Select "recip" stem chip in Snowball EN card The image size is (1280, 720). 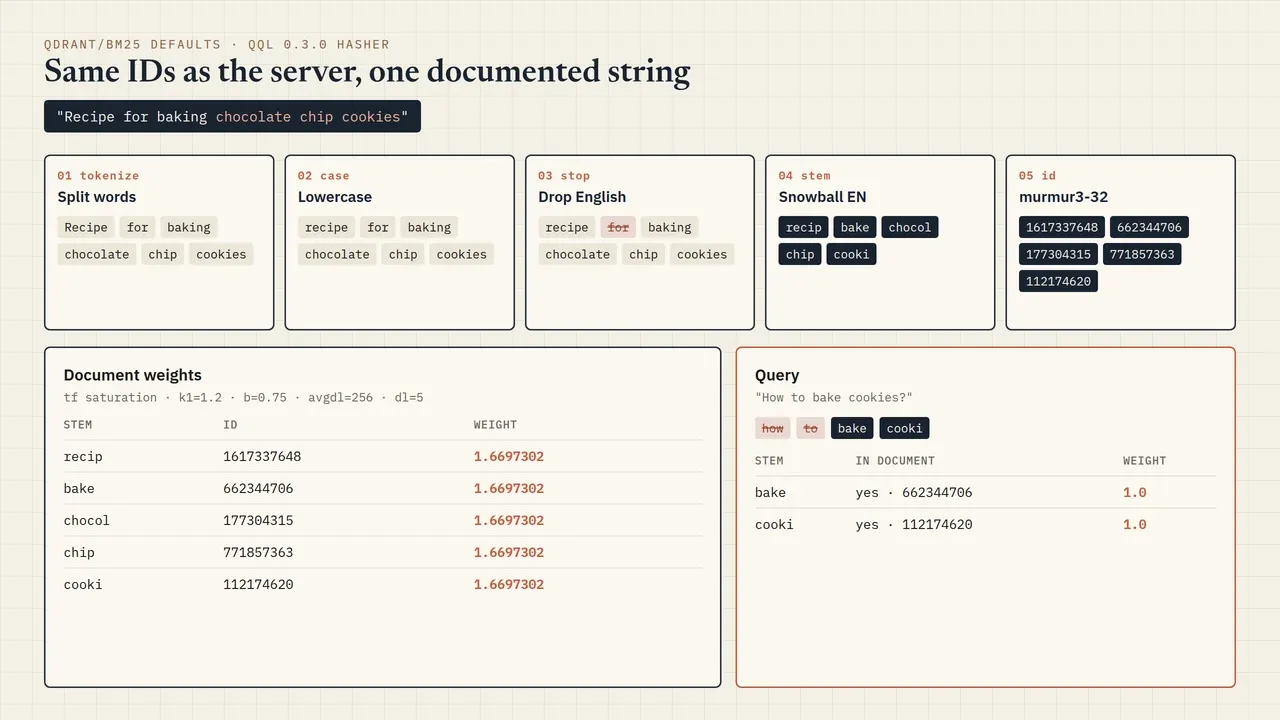[803, 227]
